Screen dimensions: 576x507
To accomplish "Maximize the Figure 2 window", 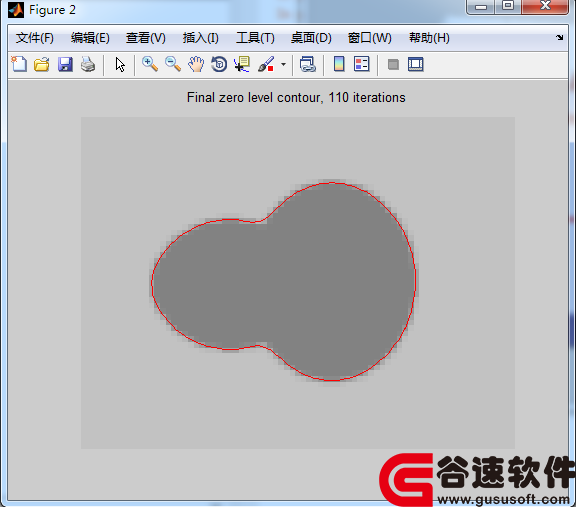I will (508, 6).
